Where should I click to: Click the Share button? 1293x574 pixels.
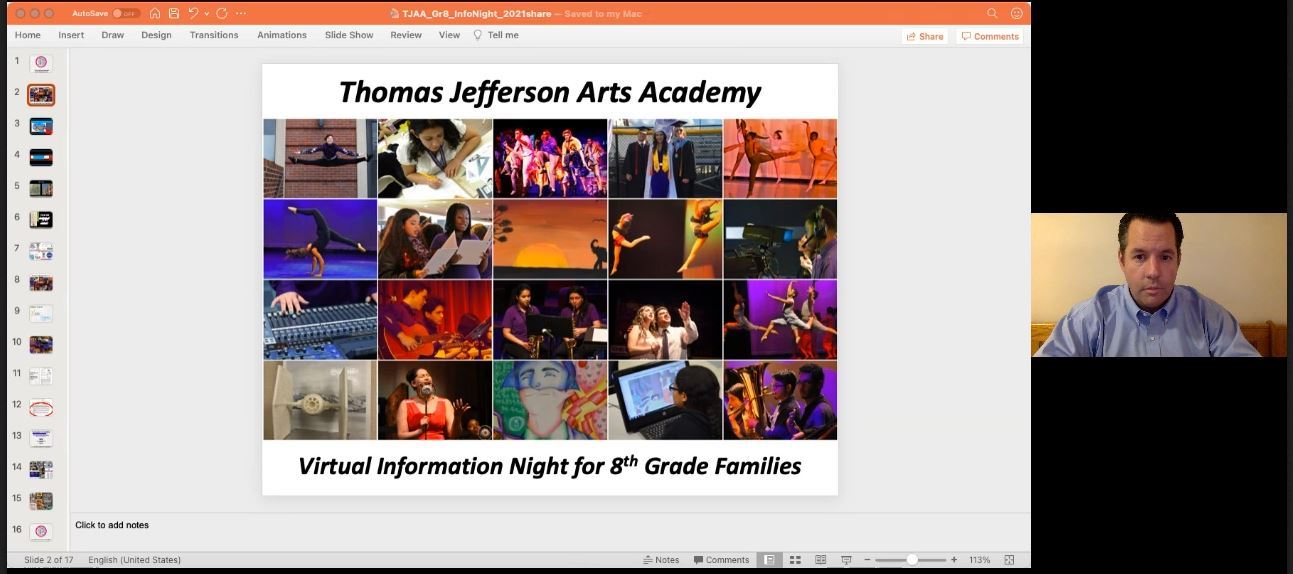pos(925,36)
